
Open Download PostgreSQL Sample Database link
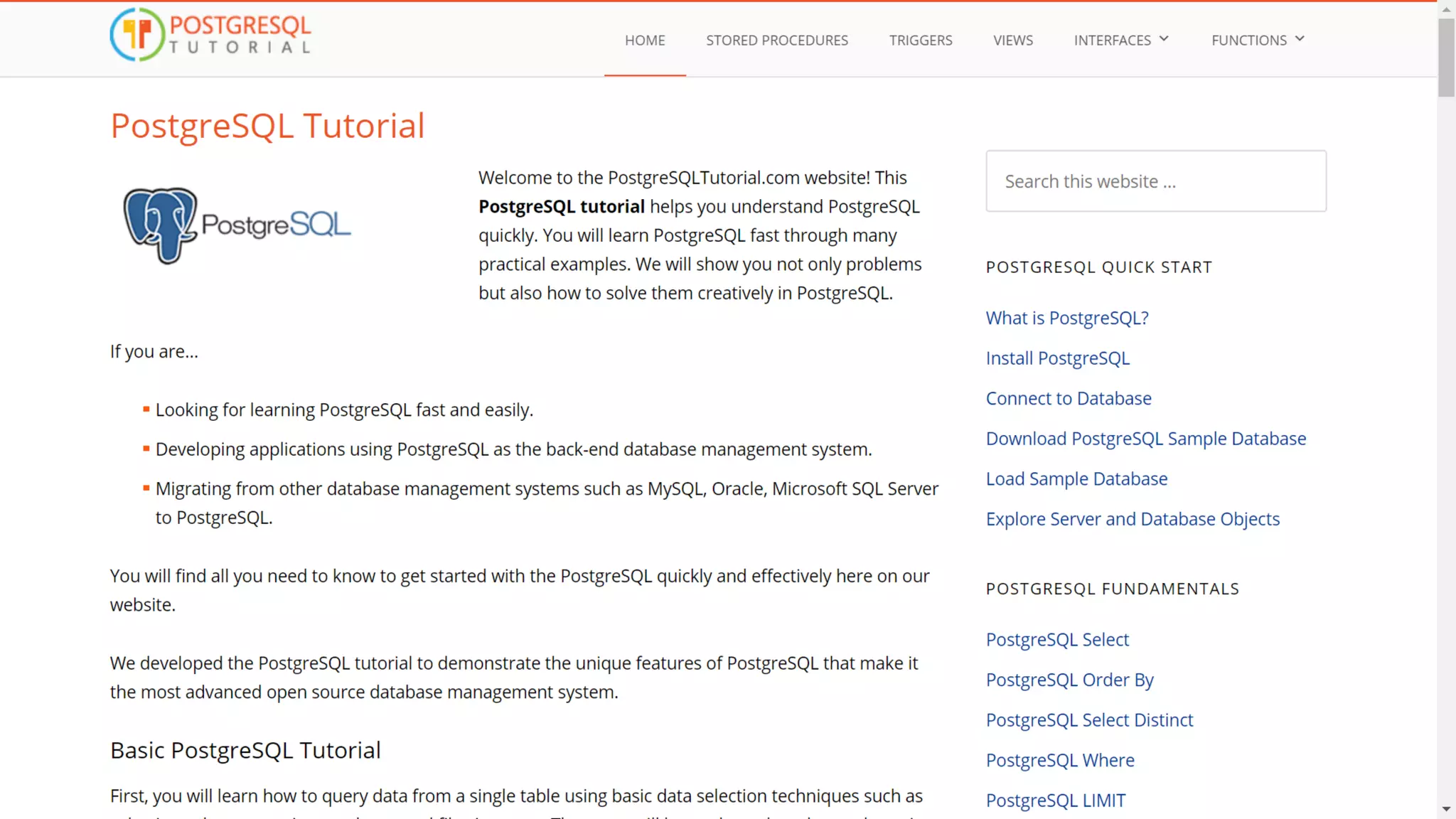(x=1146, y=439)
